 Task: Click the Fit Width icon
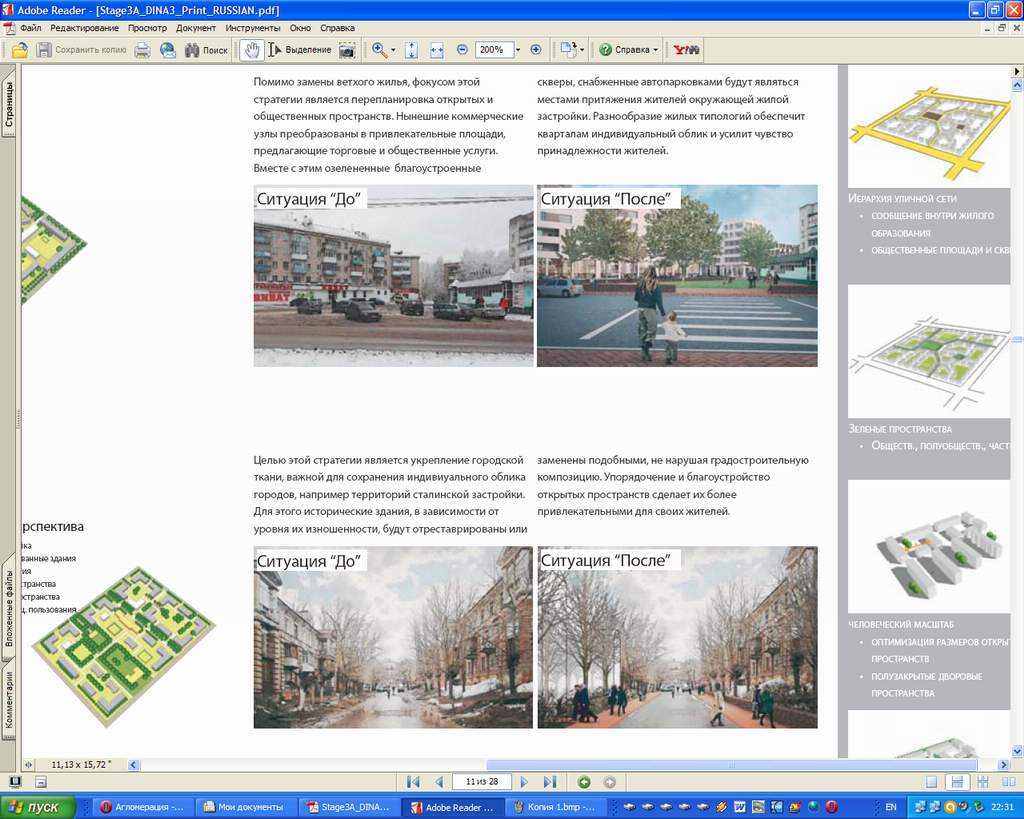click(x=437, y=50)
